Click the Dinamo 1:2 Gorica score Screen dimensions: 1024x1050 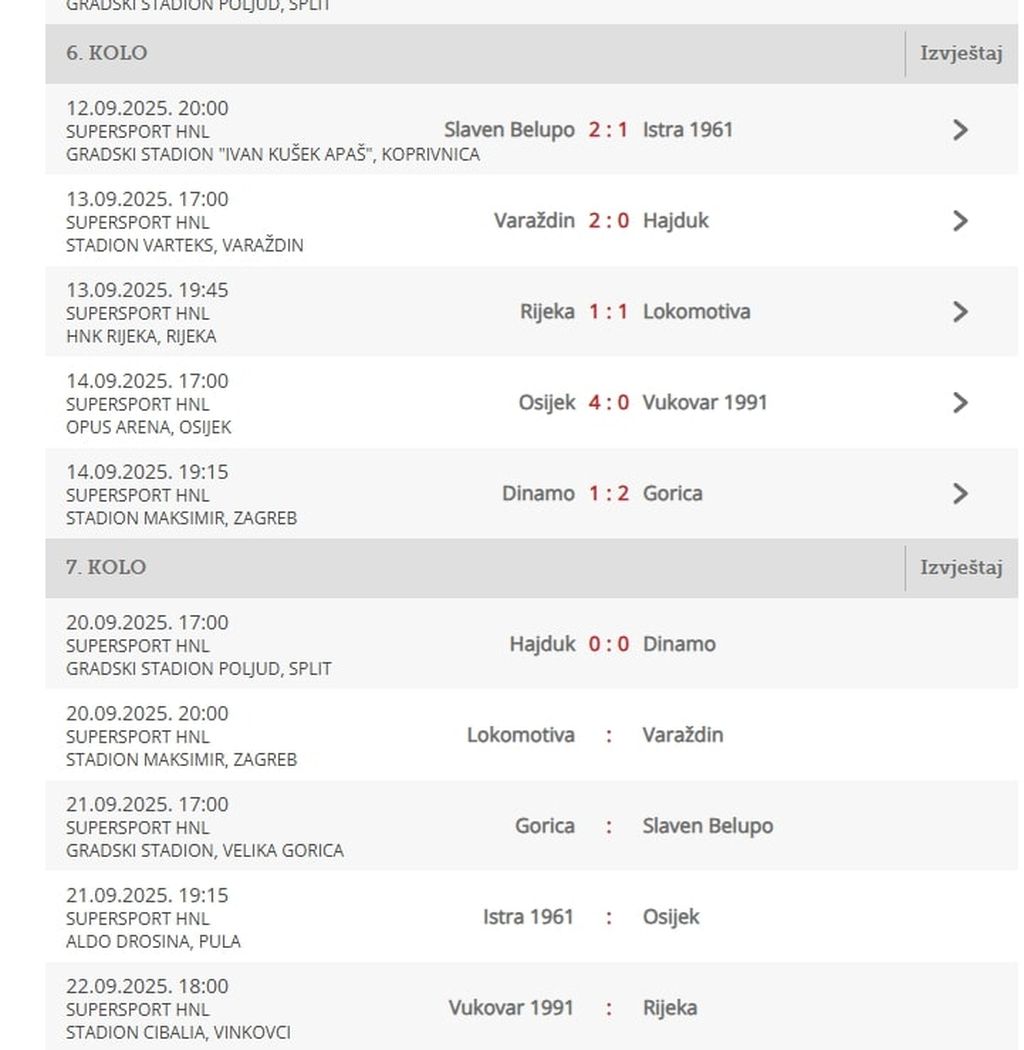point(608,494)
